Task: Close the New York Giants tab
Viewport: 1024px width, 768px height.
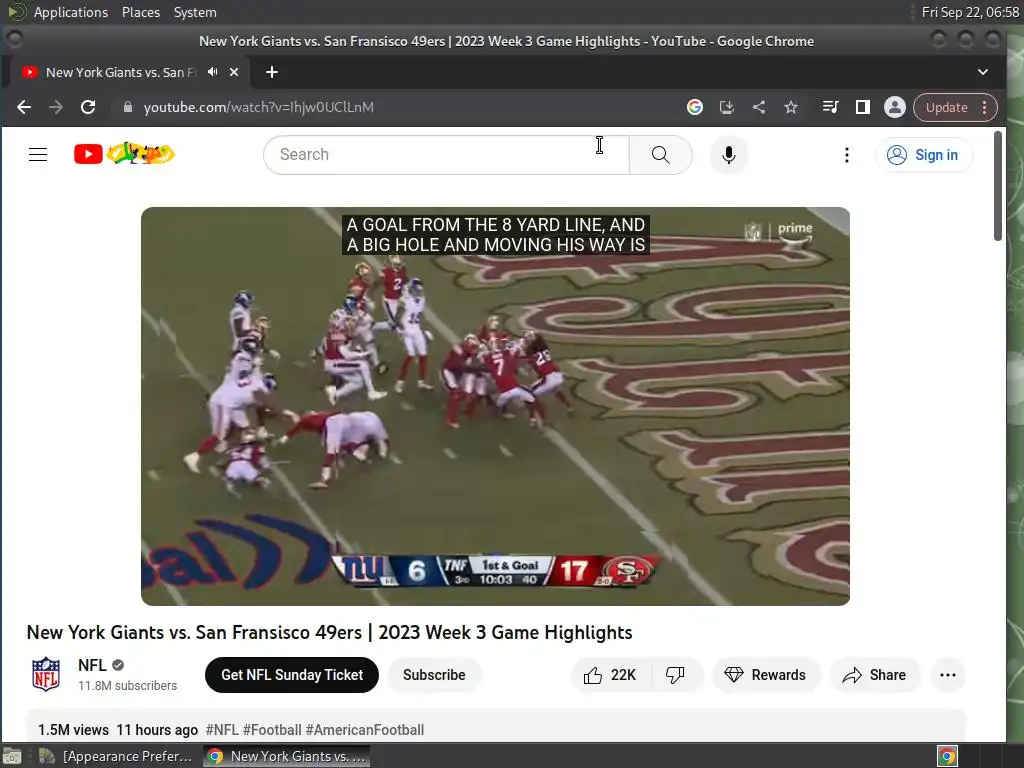Action: click(234, 72)
